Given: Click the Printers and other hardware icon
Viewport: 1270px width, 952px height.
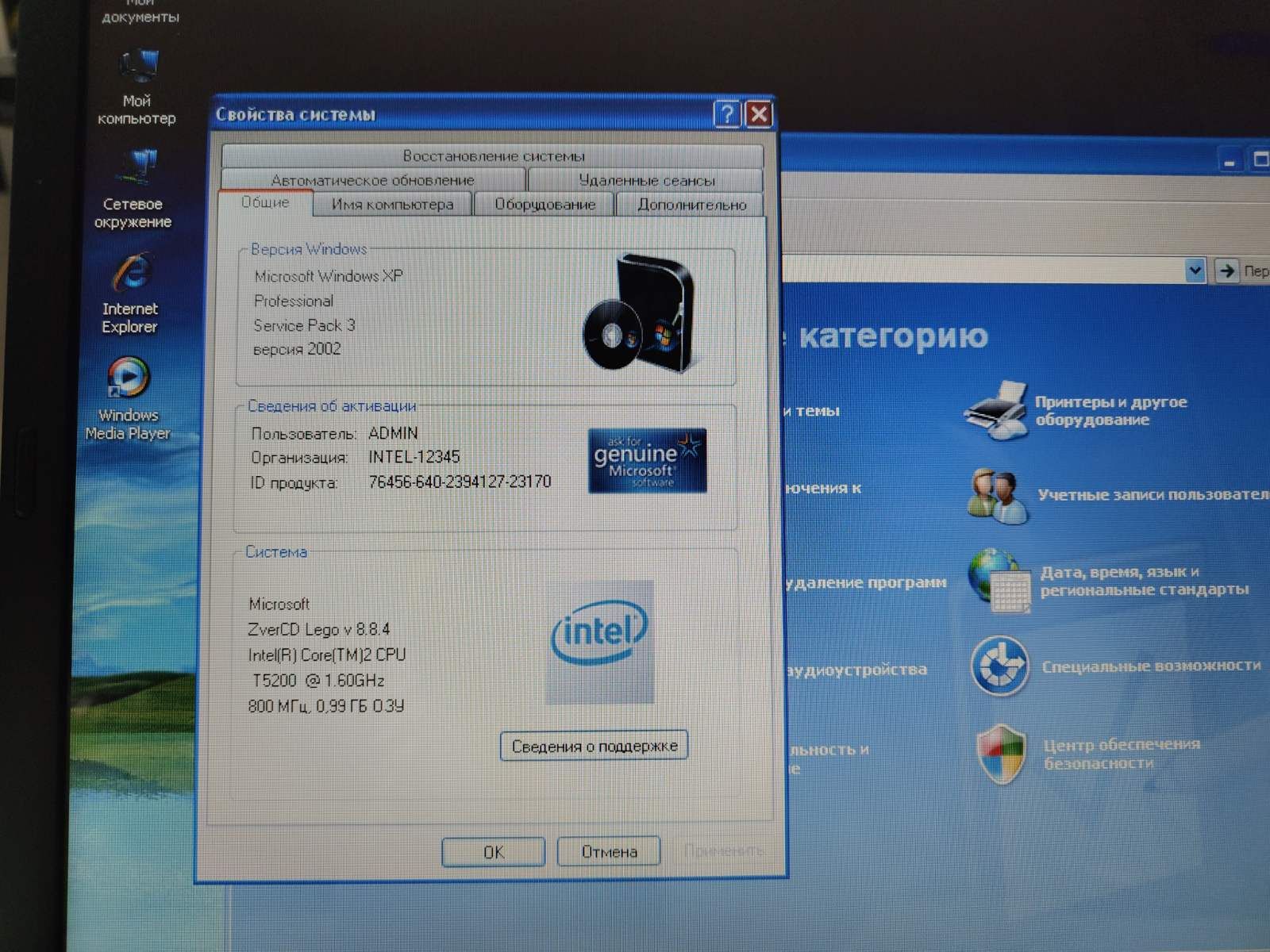Looking at the screenshot, I should click(x=995, y=409).
